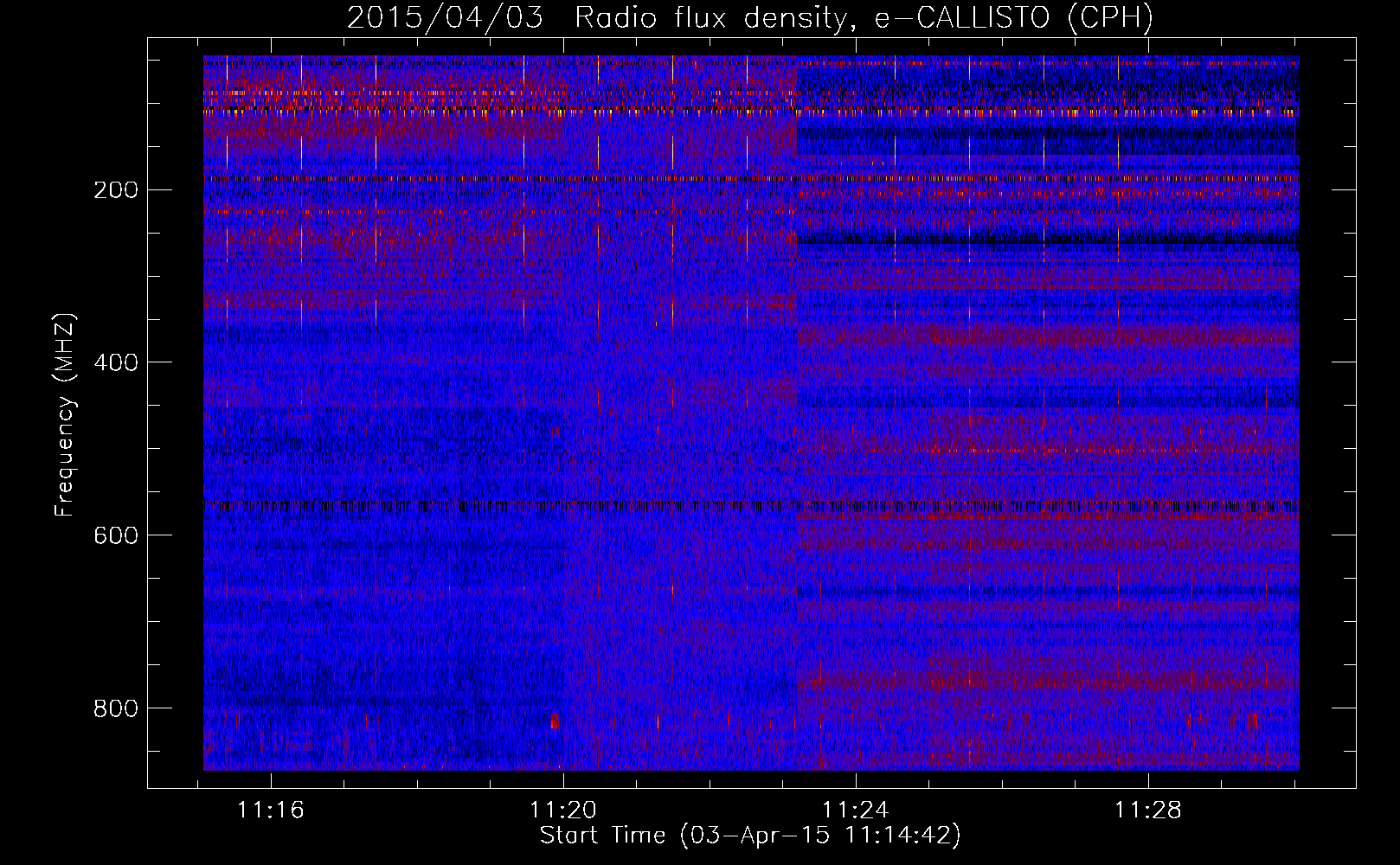1400x865 pixels.
Task: Click the 400 frequency tick label
Action: click(116, 363)
